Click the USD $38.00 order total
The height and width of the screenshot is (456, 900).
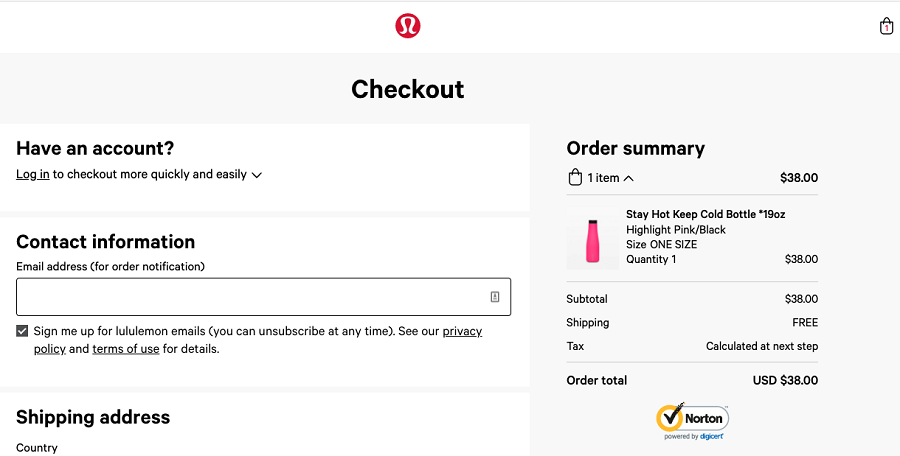pyautogui.click(x=785, y=380)
